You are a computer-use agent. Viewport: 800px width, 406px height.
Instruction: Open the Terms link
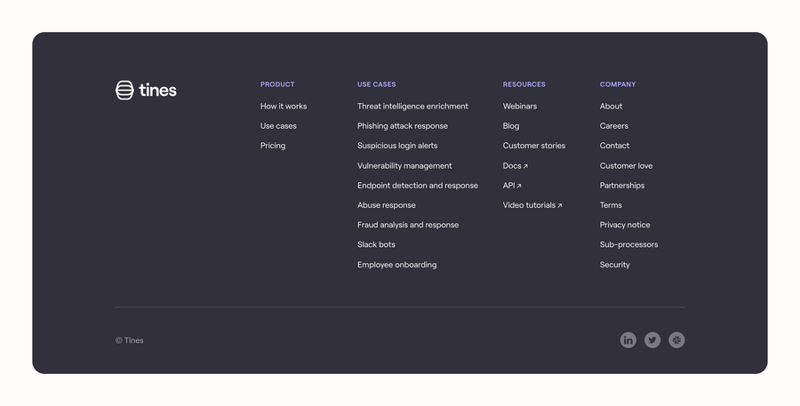coord(611,205)
